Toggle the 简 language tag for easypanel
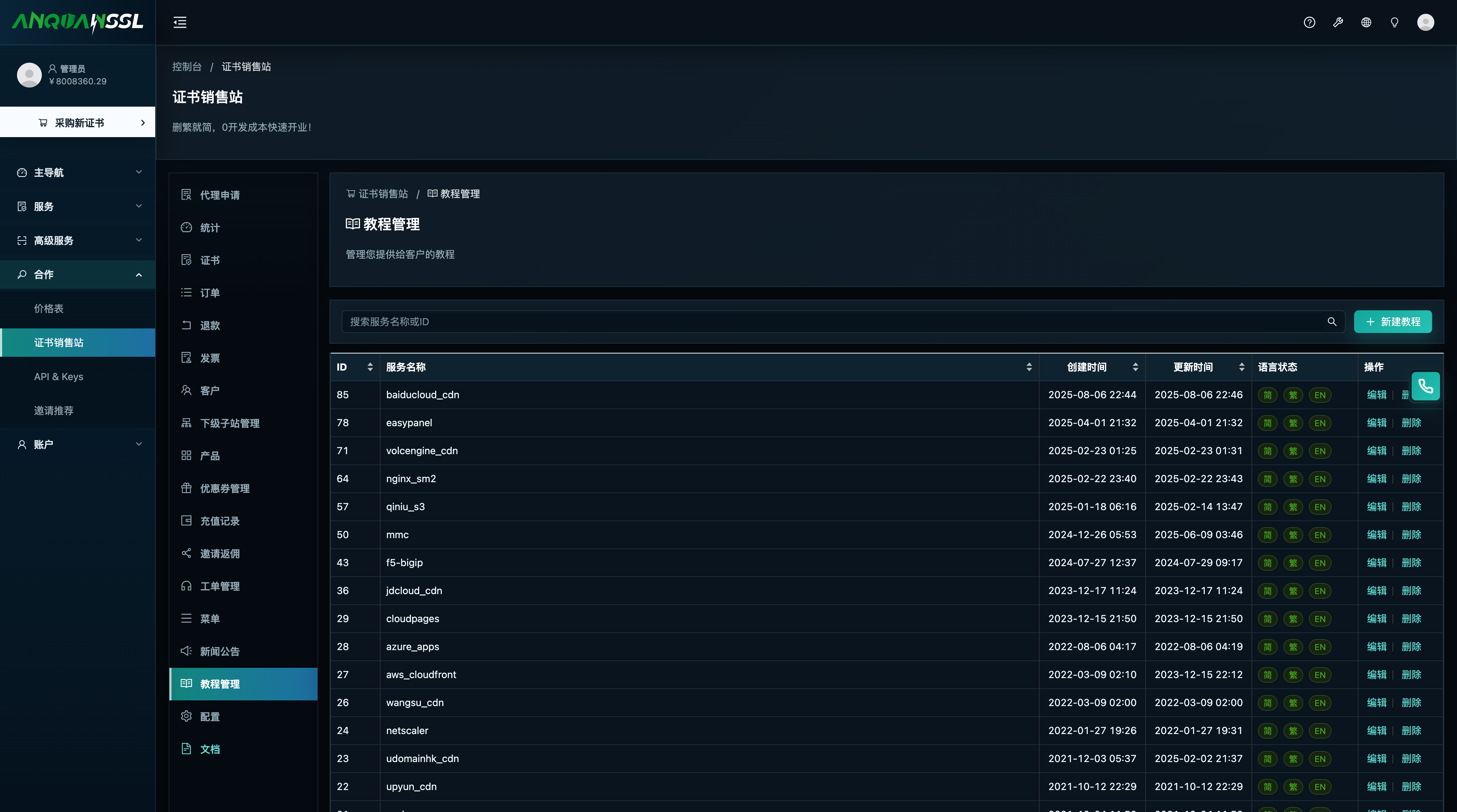This screenshot has width=1457, height=812. 1267,423
